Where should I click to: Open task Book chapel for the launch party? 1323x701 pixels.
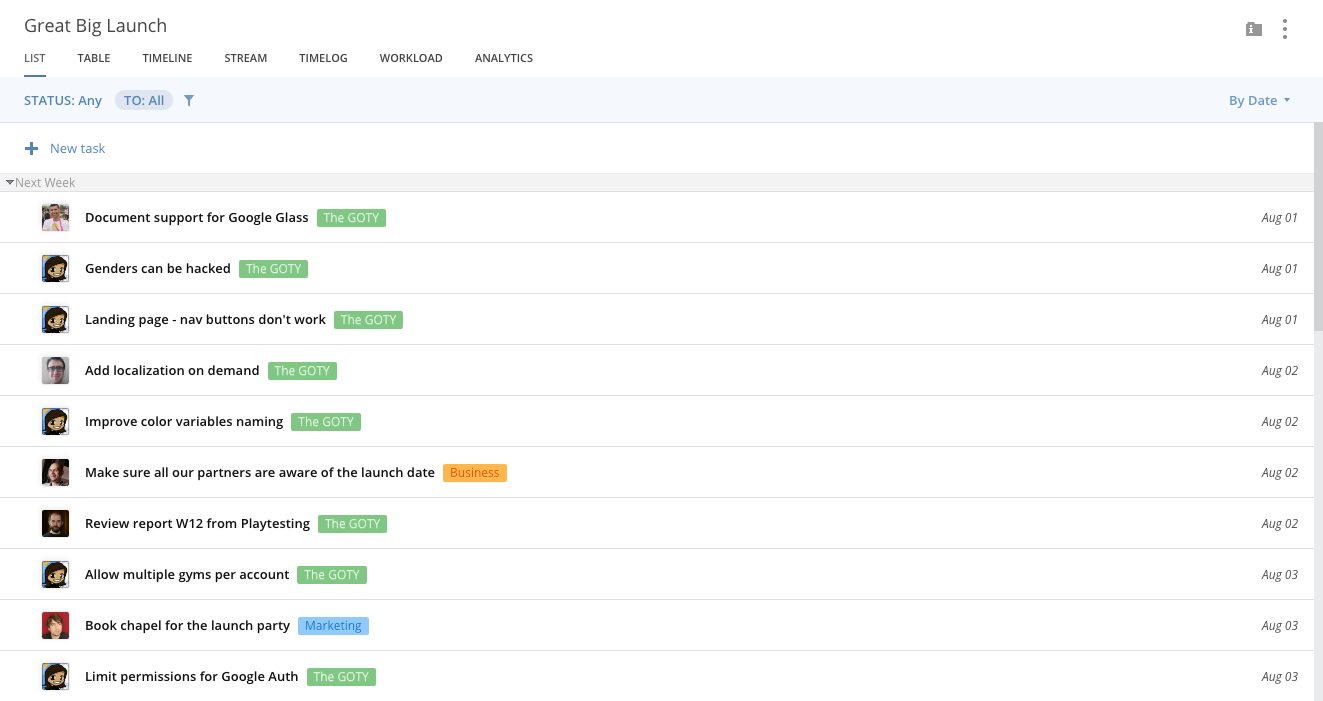pyautogui.click(x=187, y=625)
